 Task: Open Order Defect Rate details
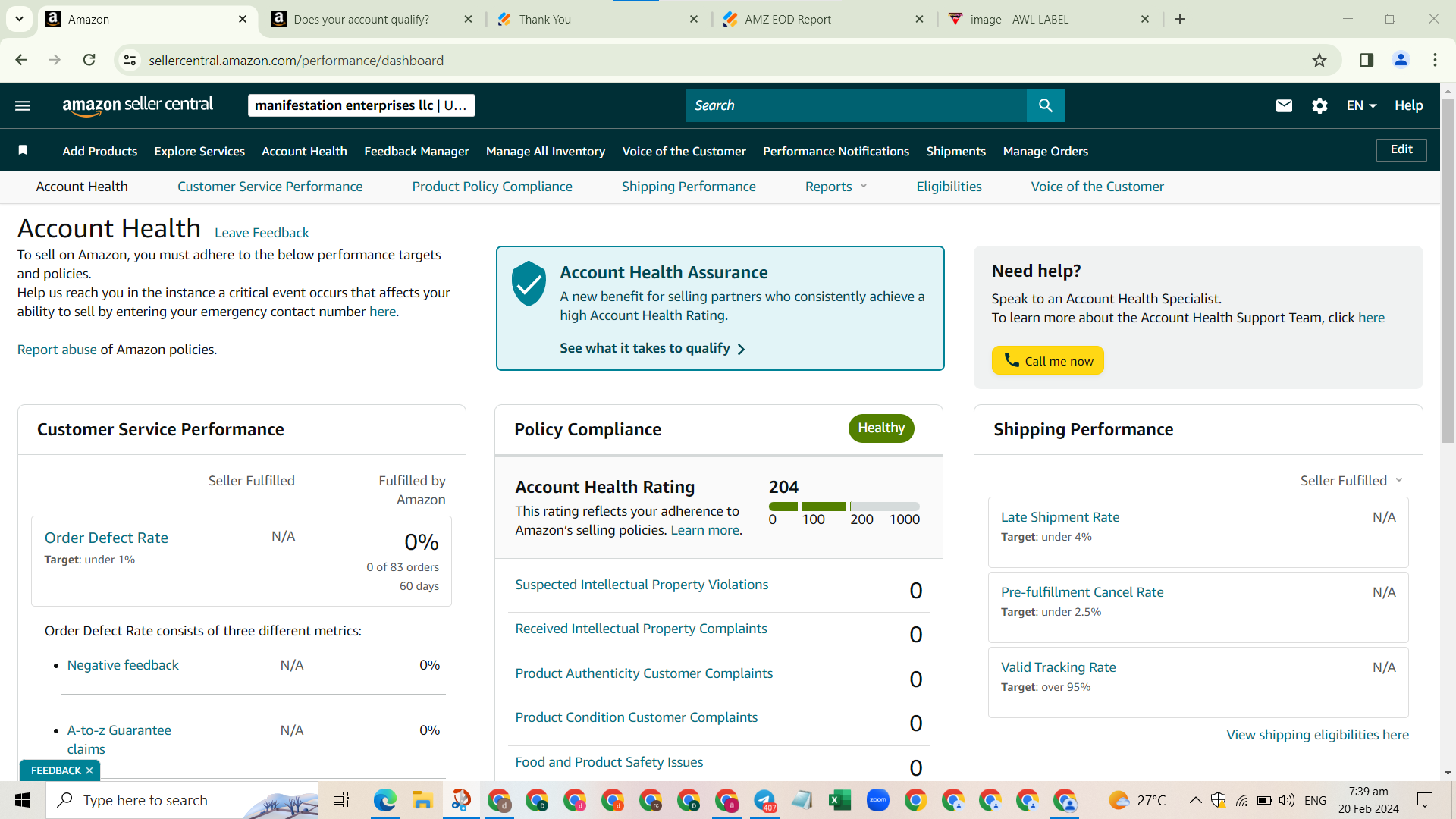point(106,538)
